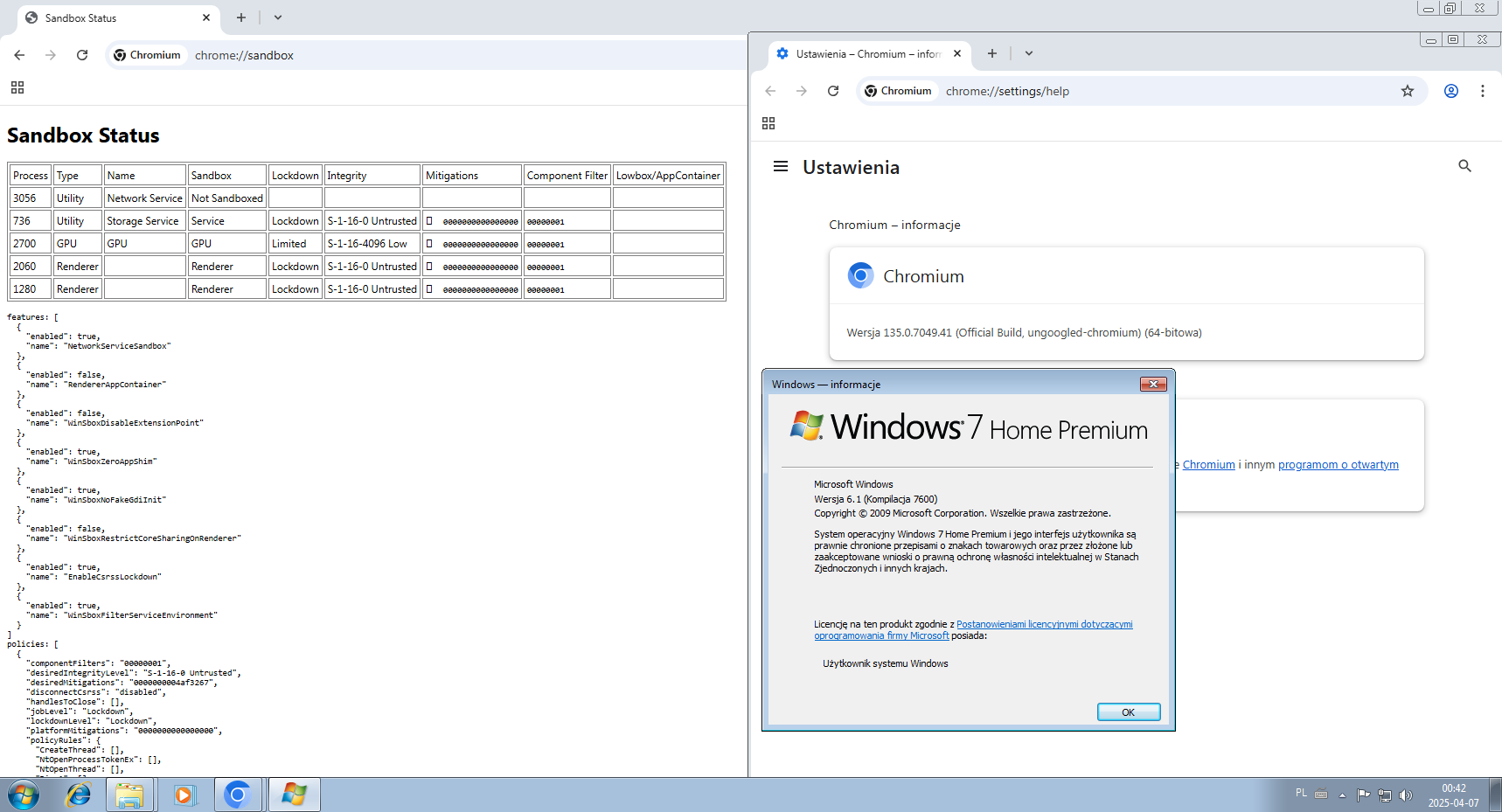Screen dimensions: 1502x812
Task: Close the Windows — informacje dialog
Action: 1153,385
